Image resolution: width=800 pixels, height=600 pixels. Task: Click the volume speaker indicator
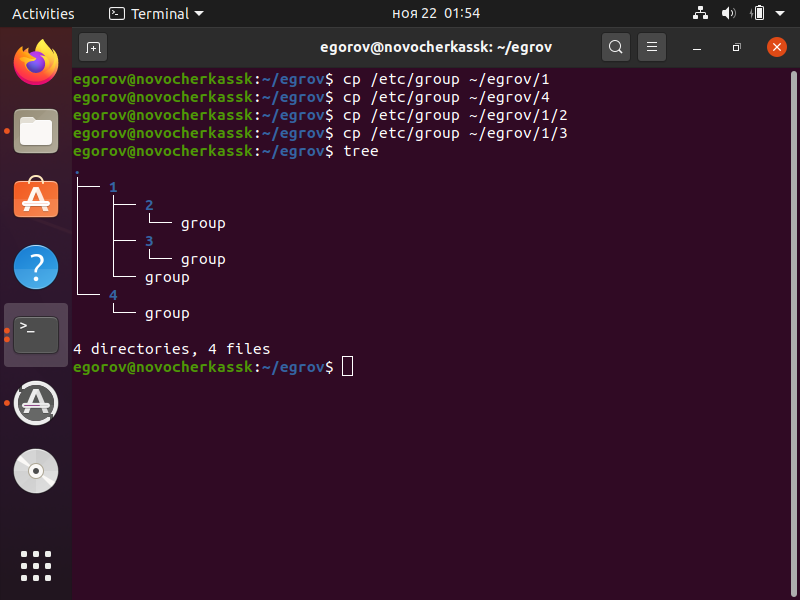click(x=728, y=14)
